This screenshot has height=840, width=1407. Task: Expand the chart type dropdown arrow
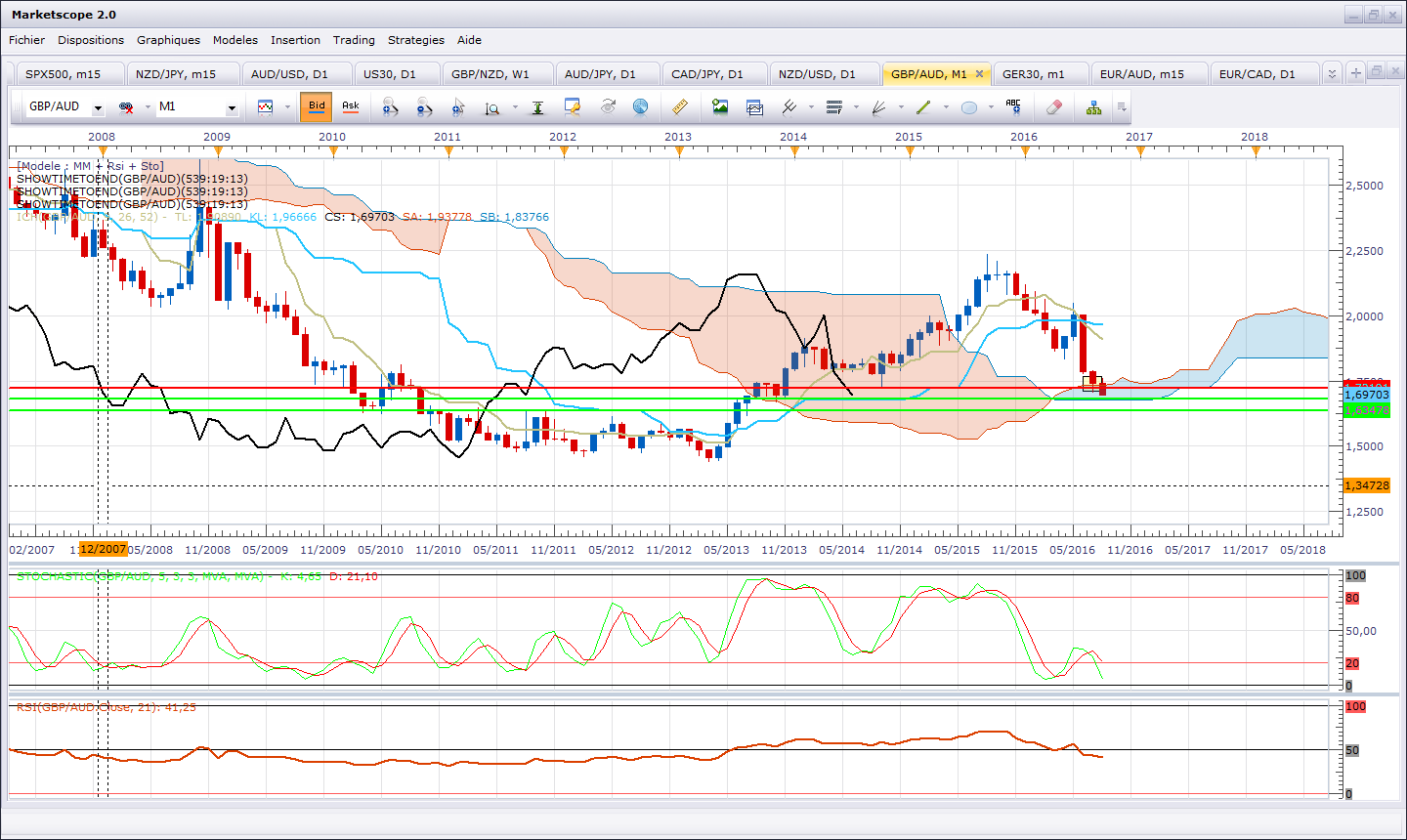coord(287,107)
